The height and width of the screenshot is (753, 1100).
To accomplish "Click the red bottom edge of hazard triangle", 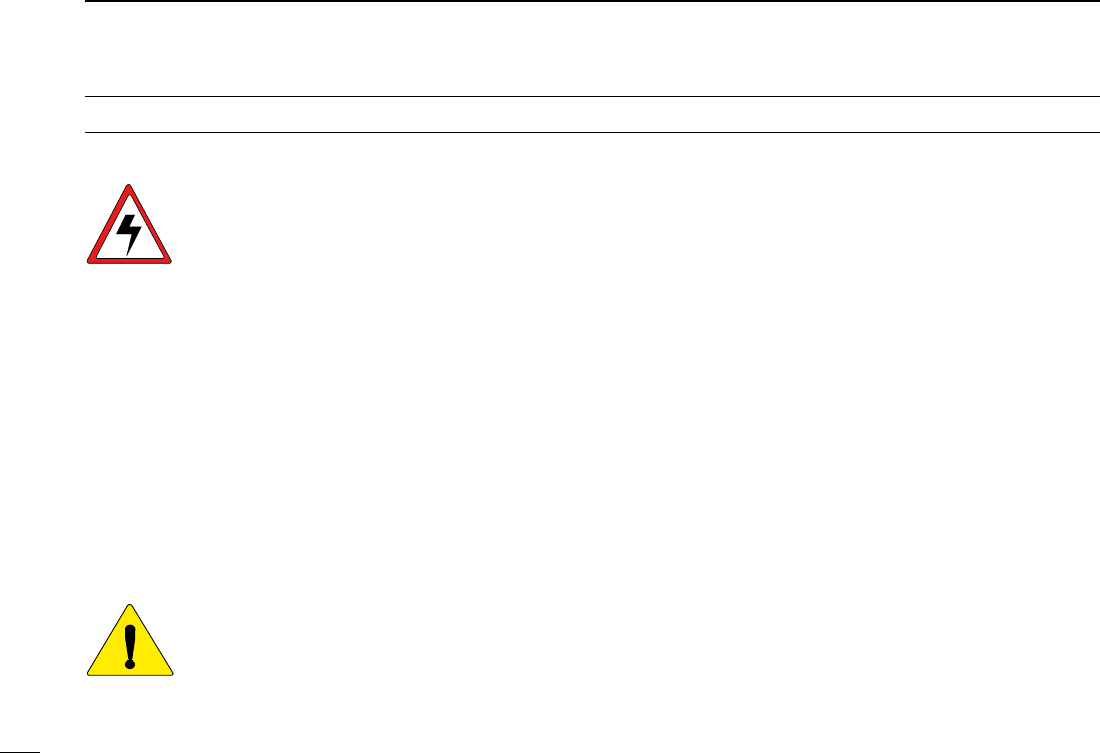I will [129, 261].
